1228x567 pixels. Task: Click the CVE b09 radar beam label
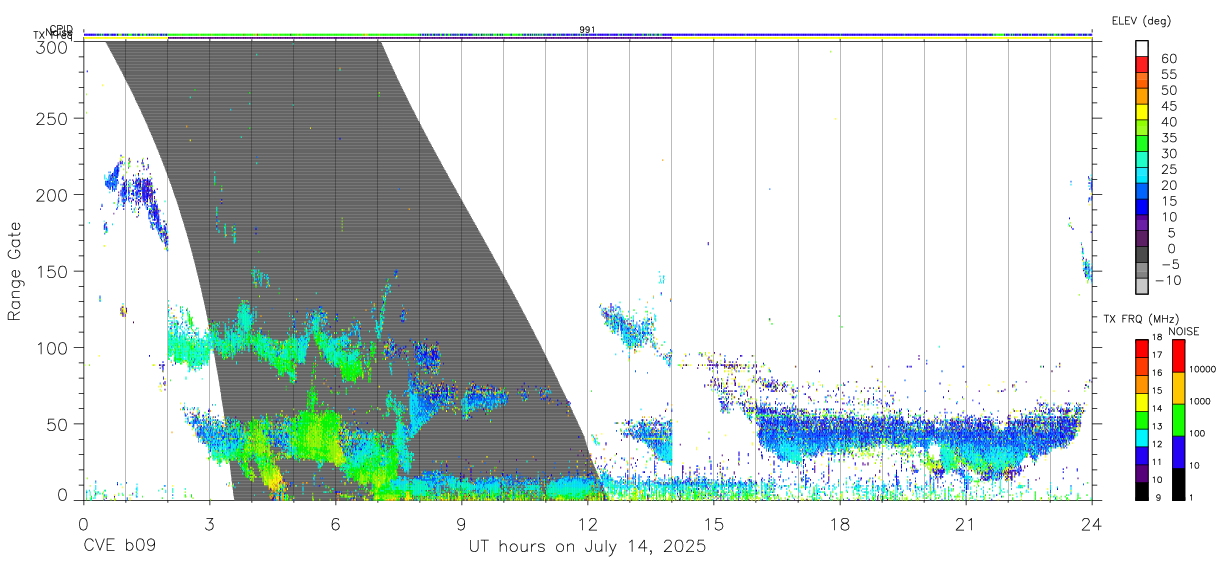(118, 547)
